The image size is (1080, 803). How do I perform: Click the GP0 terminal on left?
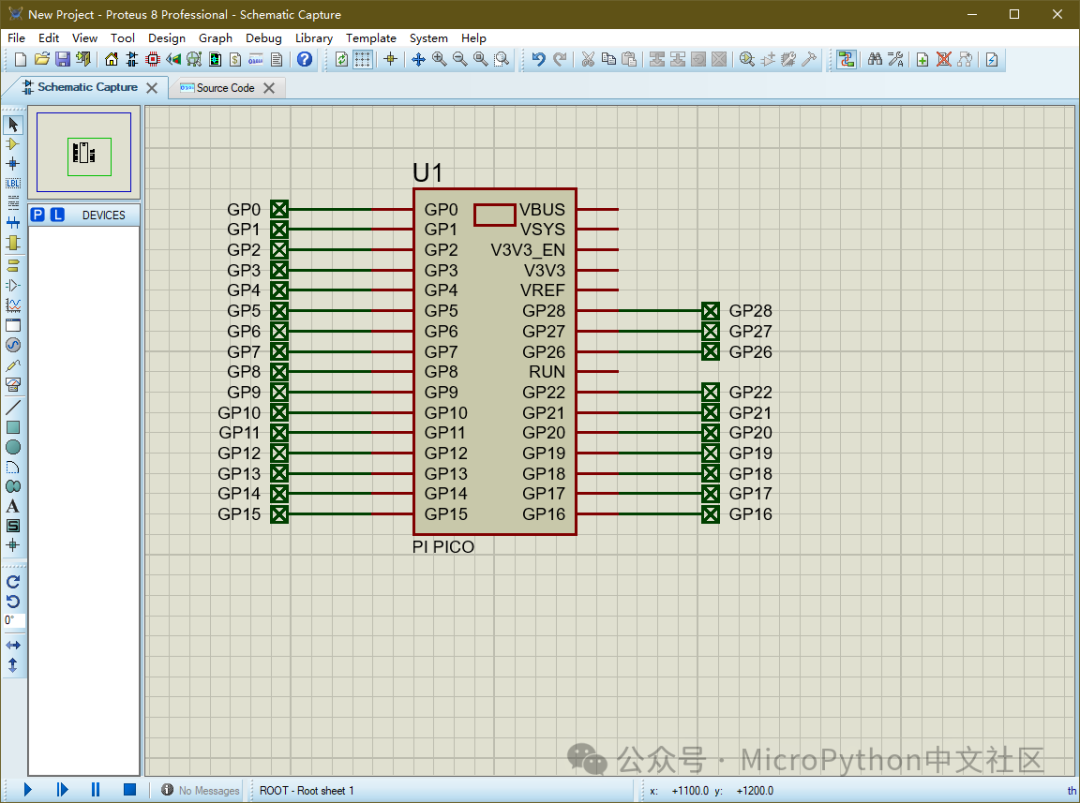[x=279, y=209]
